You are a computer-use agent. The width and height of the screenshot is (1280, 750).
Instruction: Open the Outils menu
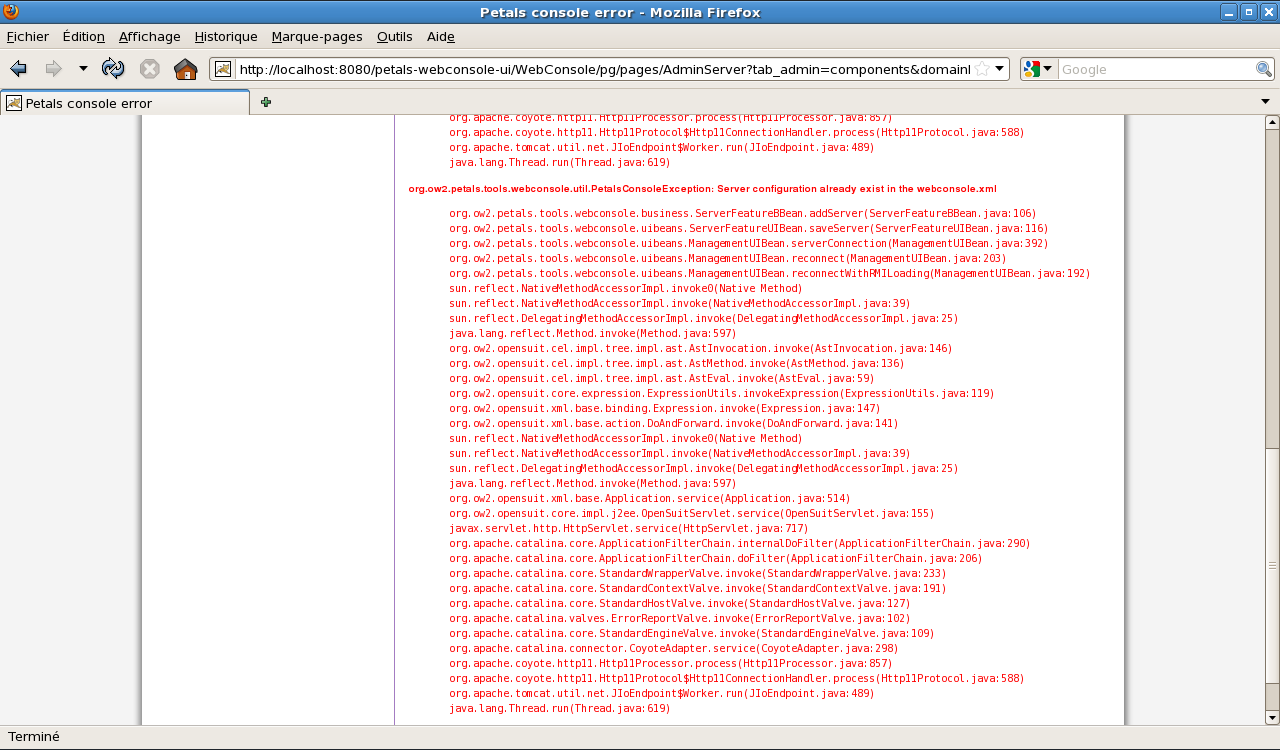tap(394, 37)
